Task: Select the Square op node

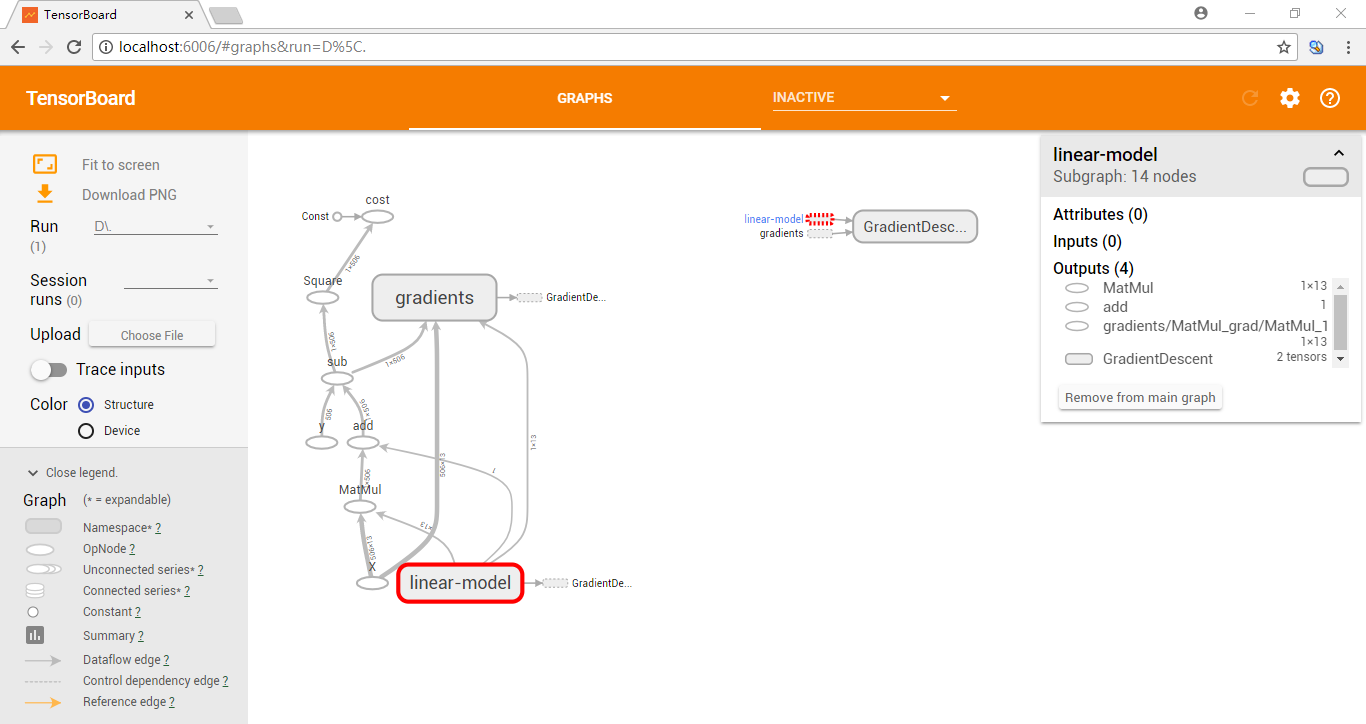Action: (322, 297)
